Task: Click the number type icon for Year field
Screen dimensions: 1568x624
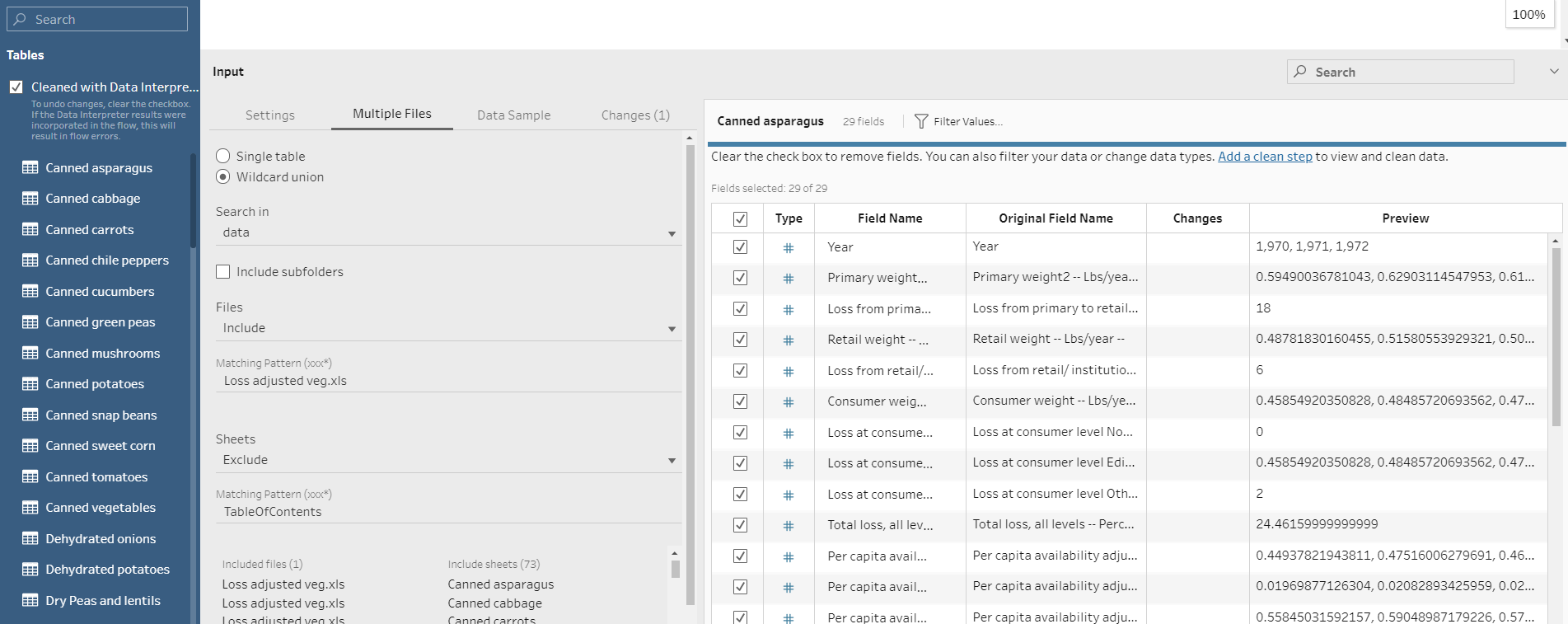Action: point(789,247)
